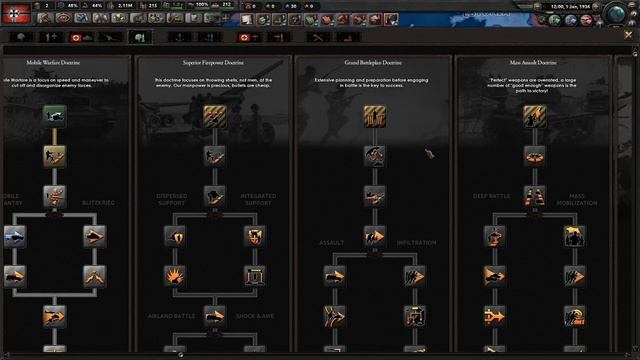Image resolution: width=640 pixels, height=360 pixels.
Task: Open the Trade icon in the top bar
Action: click(120, 18)
